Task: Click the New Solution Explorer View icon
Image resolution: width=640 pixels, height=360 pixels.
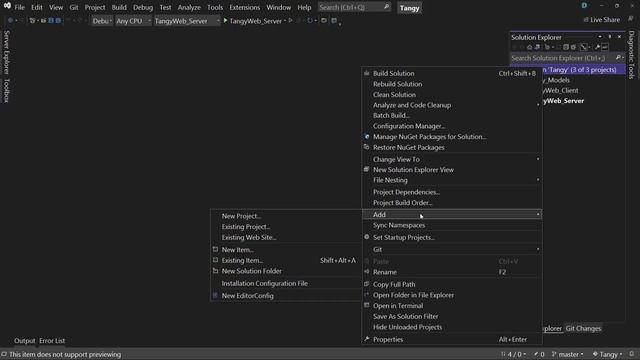Action: [x=367, y=169]
